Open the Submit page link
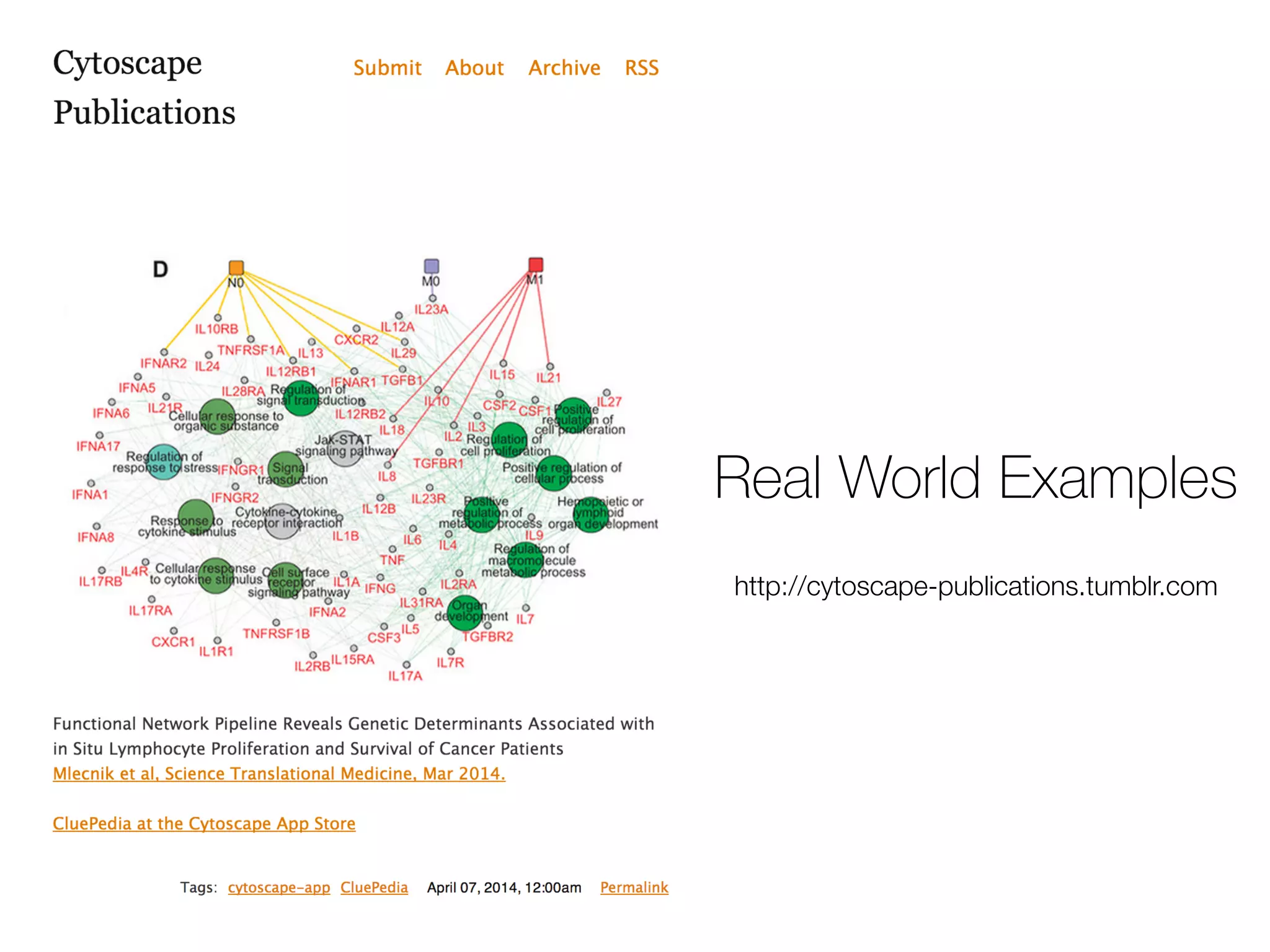The image size is (1270, 952). [387, 68]
